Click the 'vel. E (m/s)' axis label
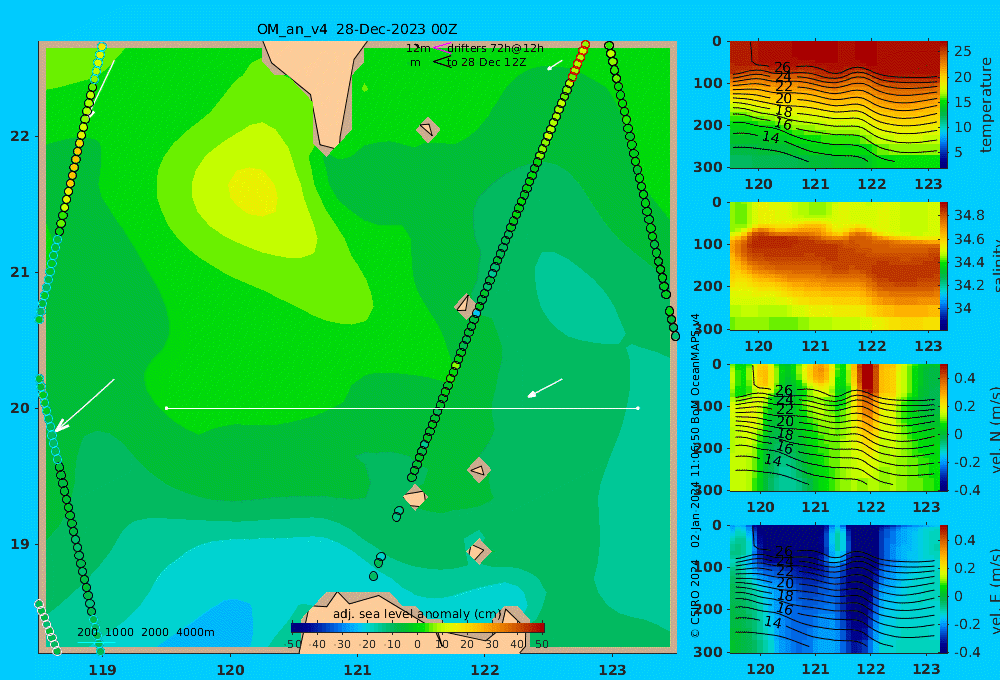This screenshot has height=680, width=1000. (x=994, y=590)
